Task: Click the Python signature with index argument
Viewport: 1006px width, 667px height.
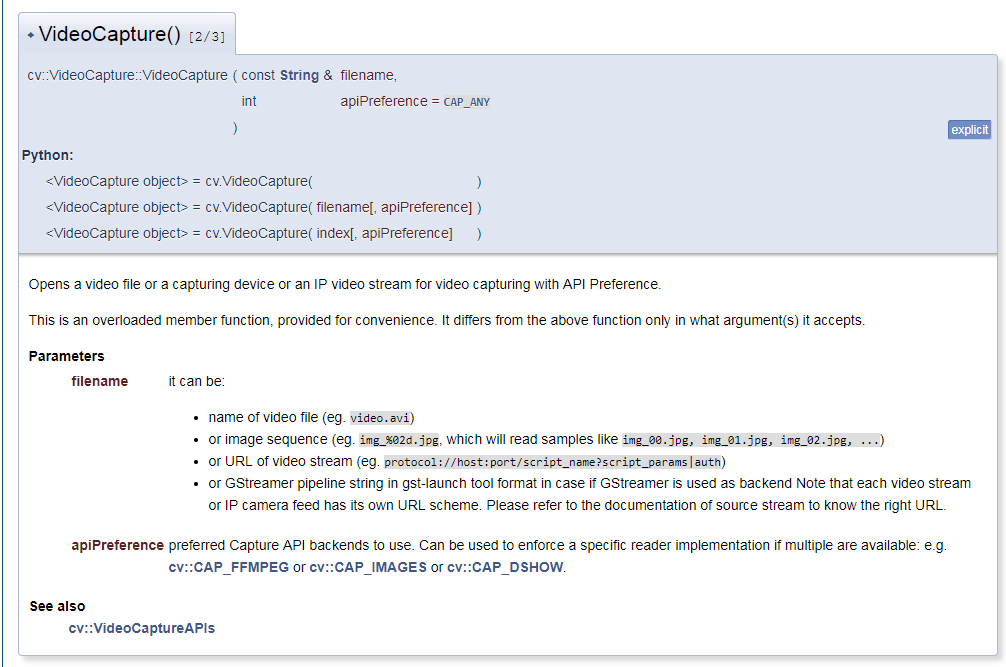Action: 264,233
